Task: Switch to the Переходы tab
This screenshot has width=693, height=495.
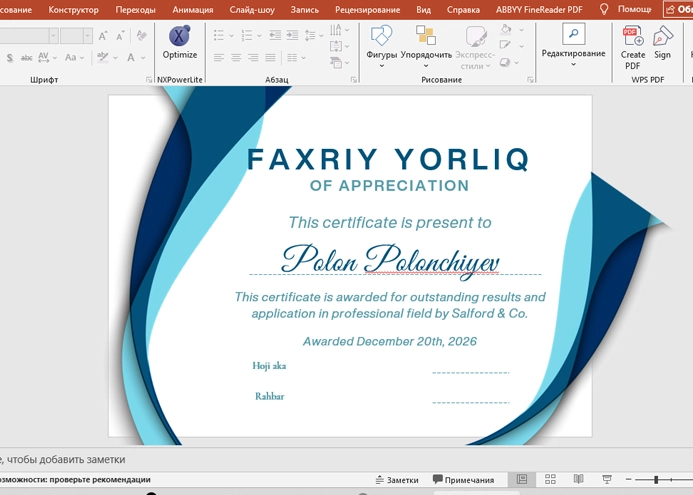Action: (x=135, y=9)
